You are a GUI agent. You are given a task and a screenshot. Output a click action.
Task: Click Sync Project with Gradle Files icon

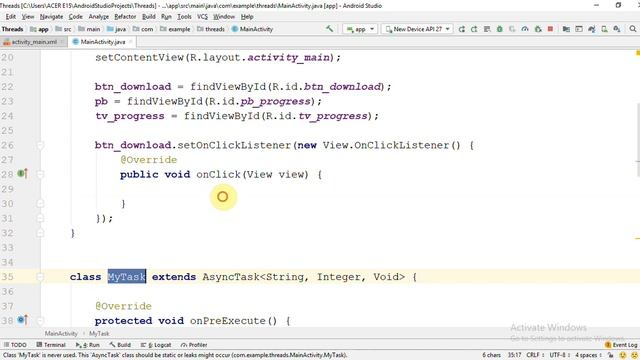[x=591, y=29]
